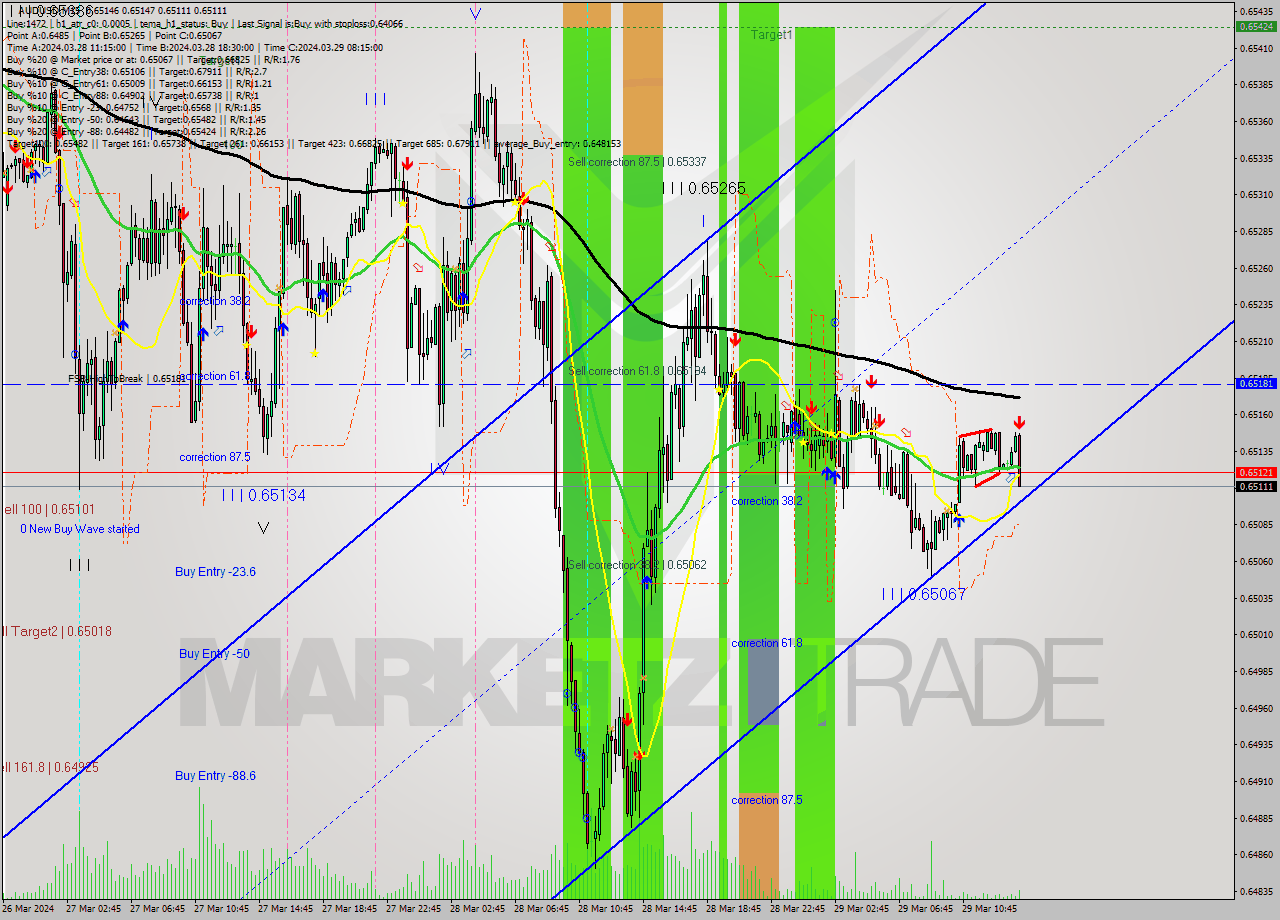1280x920 pixels.
Task: Click the '| | | 0.65134' wave label
Action: pos(264,495)
